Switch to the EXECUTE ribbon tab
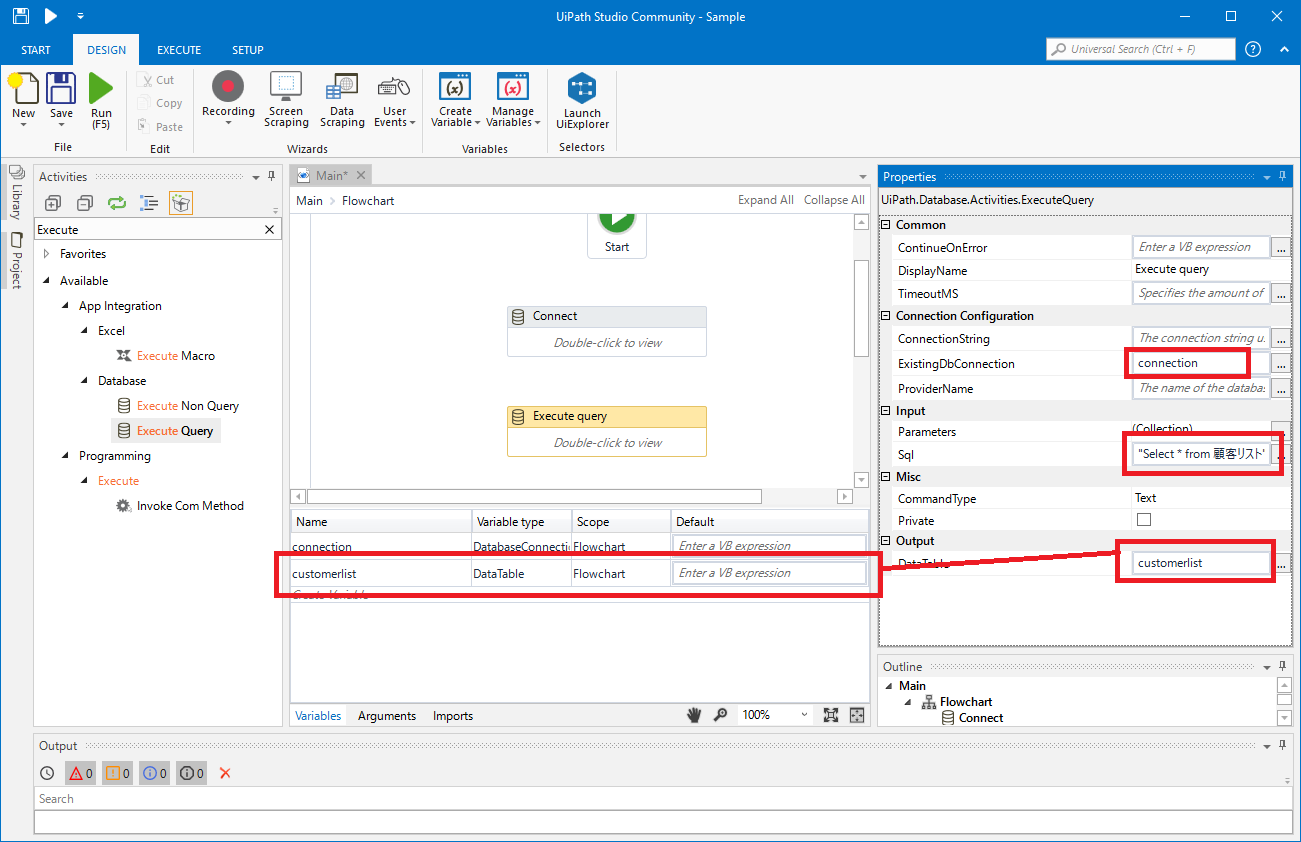The width and height of the screenshot is (1301, 842). pos(179,50)
